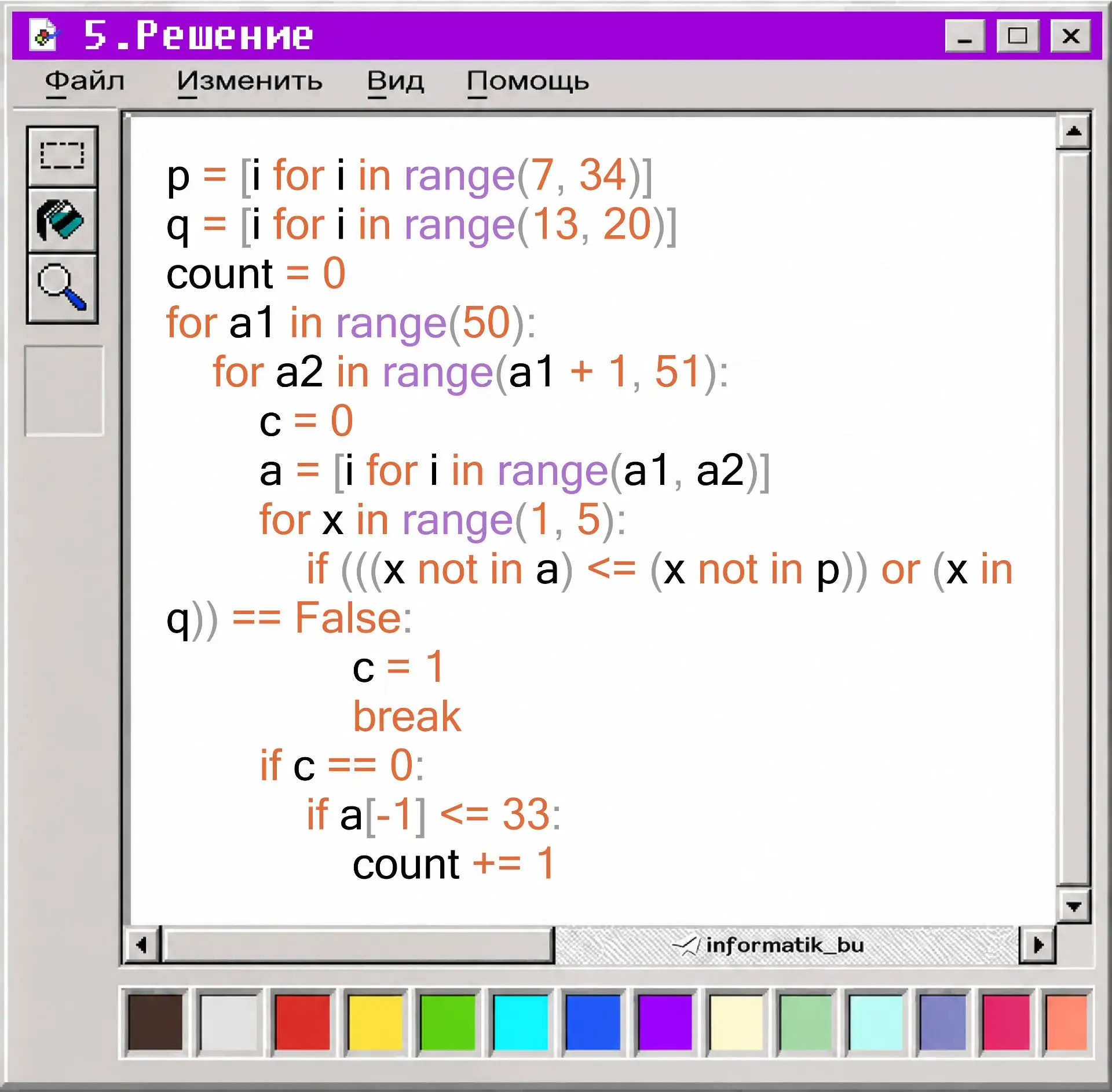Pick the blue color swatch
The width and height of the screenshot is (1112, 1092).
(x=592, y=1022)
